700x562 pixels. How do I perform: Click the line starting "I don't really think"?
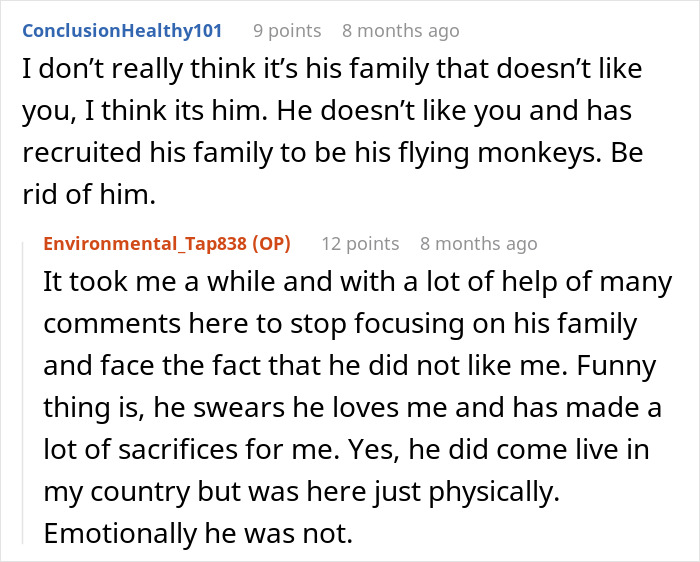point(332,69)
